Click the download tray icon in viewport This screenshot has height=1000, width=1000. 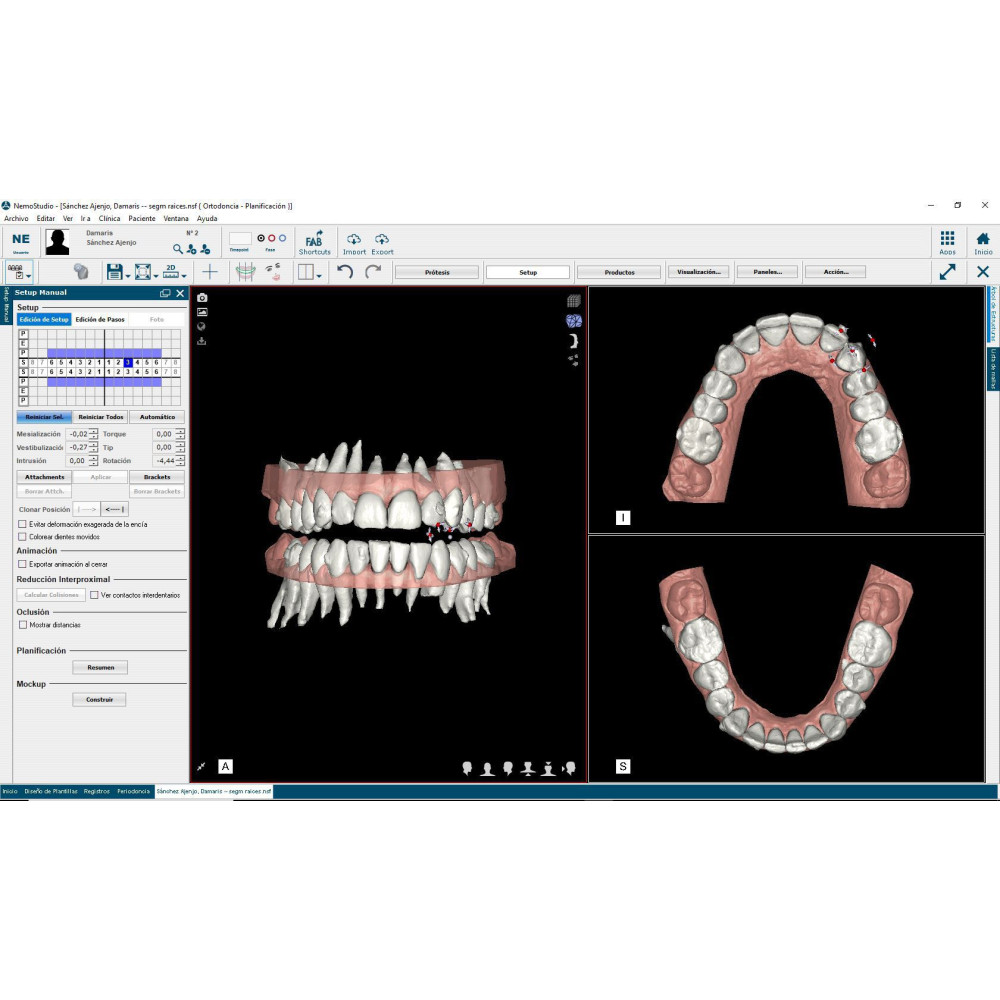(202, 341)
